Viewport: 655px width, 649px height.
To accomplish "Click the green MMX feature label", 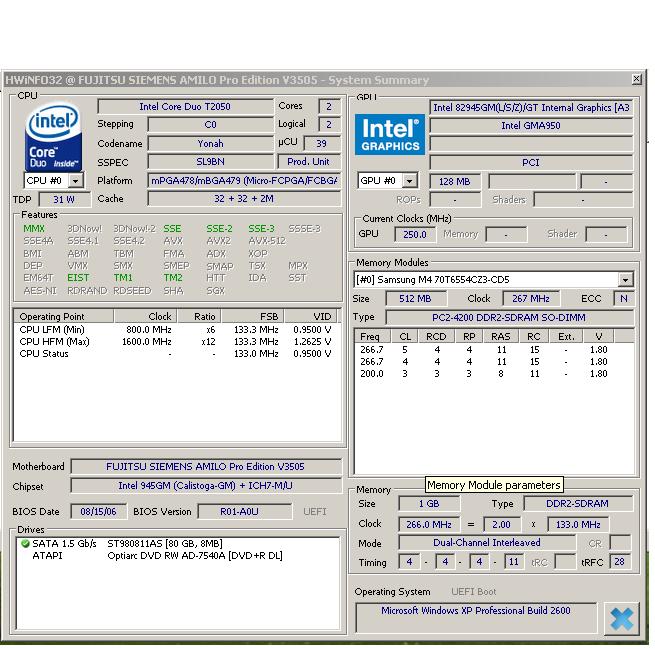I will click(34, 229).
